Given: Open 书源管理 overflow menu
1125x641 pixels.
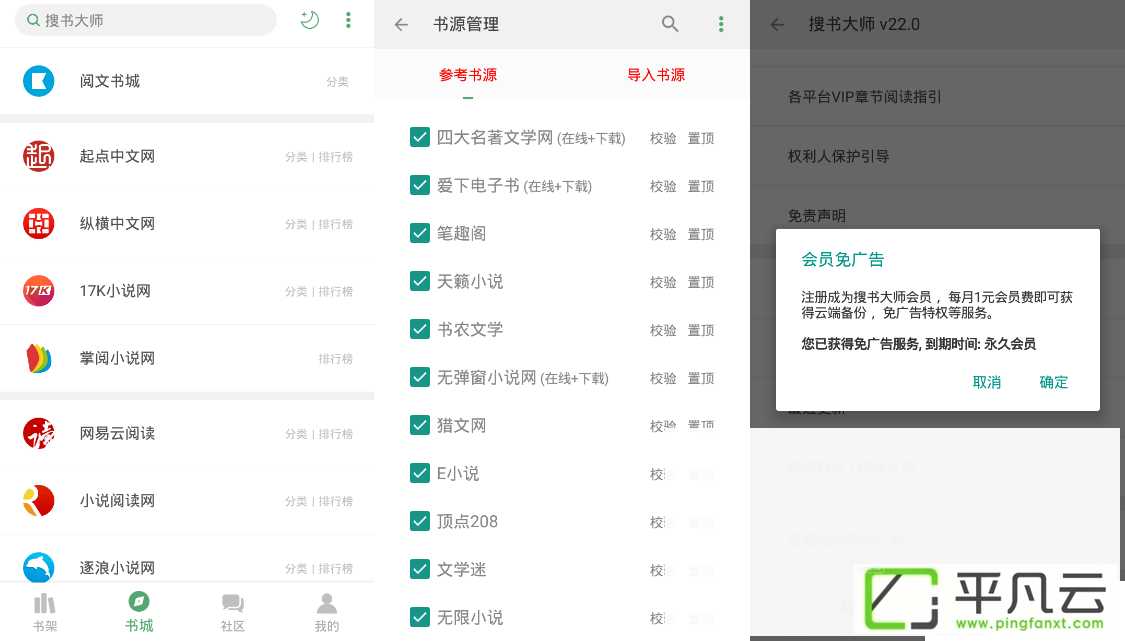Looking at the screenshot, I should pos(721,24).
